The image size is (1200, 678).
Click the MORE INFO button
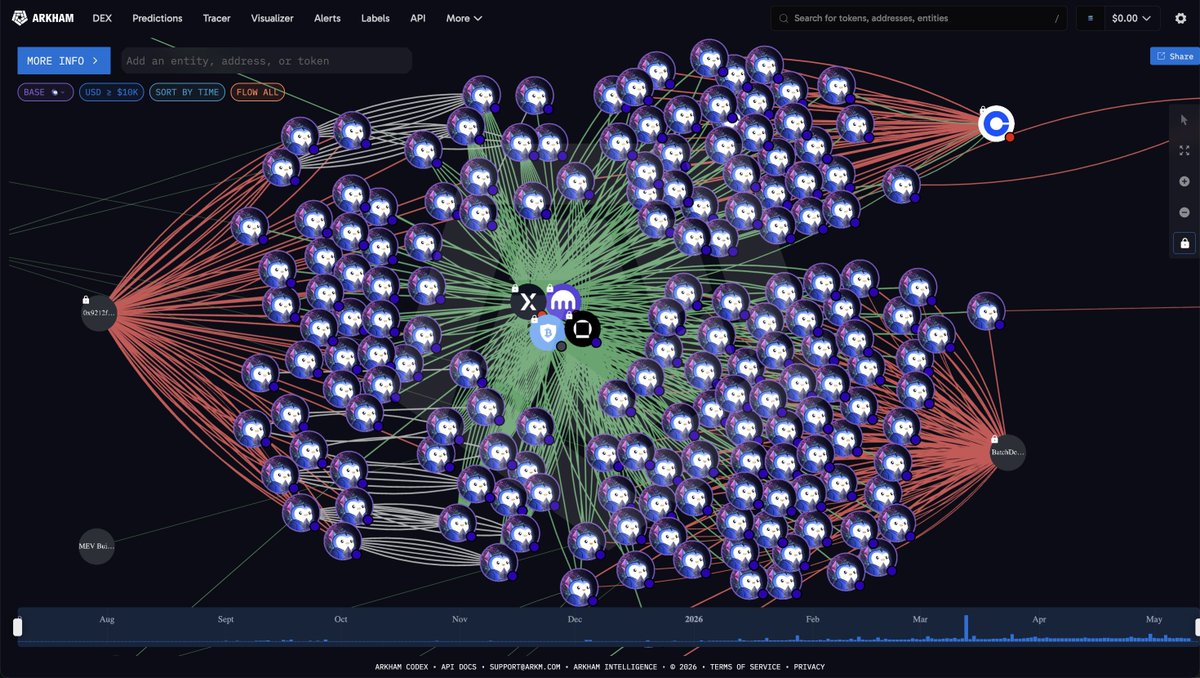64,61
